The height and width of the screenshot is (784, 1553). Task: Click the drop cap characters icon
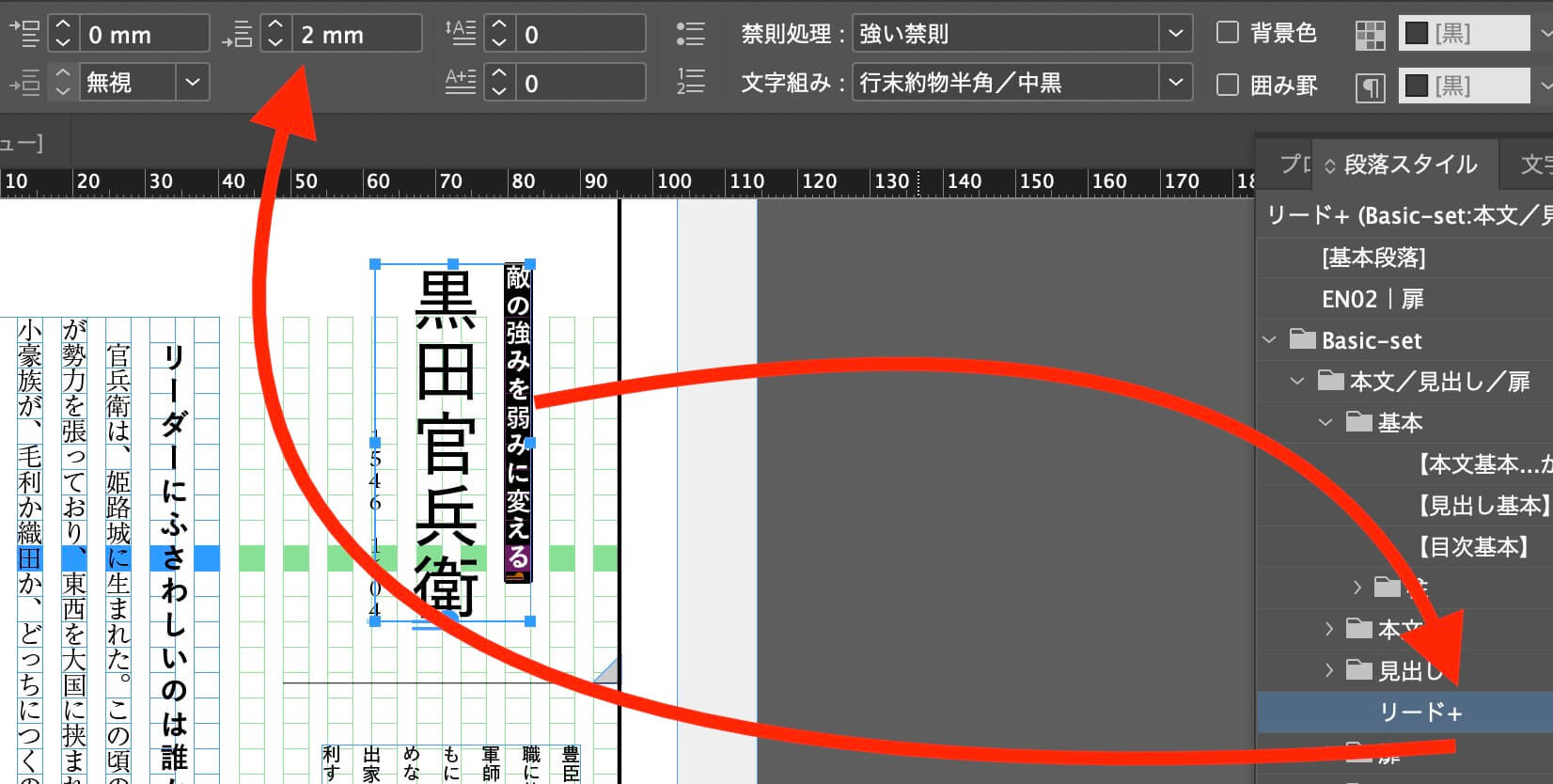coord(460,83)
